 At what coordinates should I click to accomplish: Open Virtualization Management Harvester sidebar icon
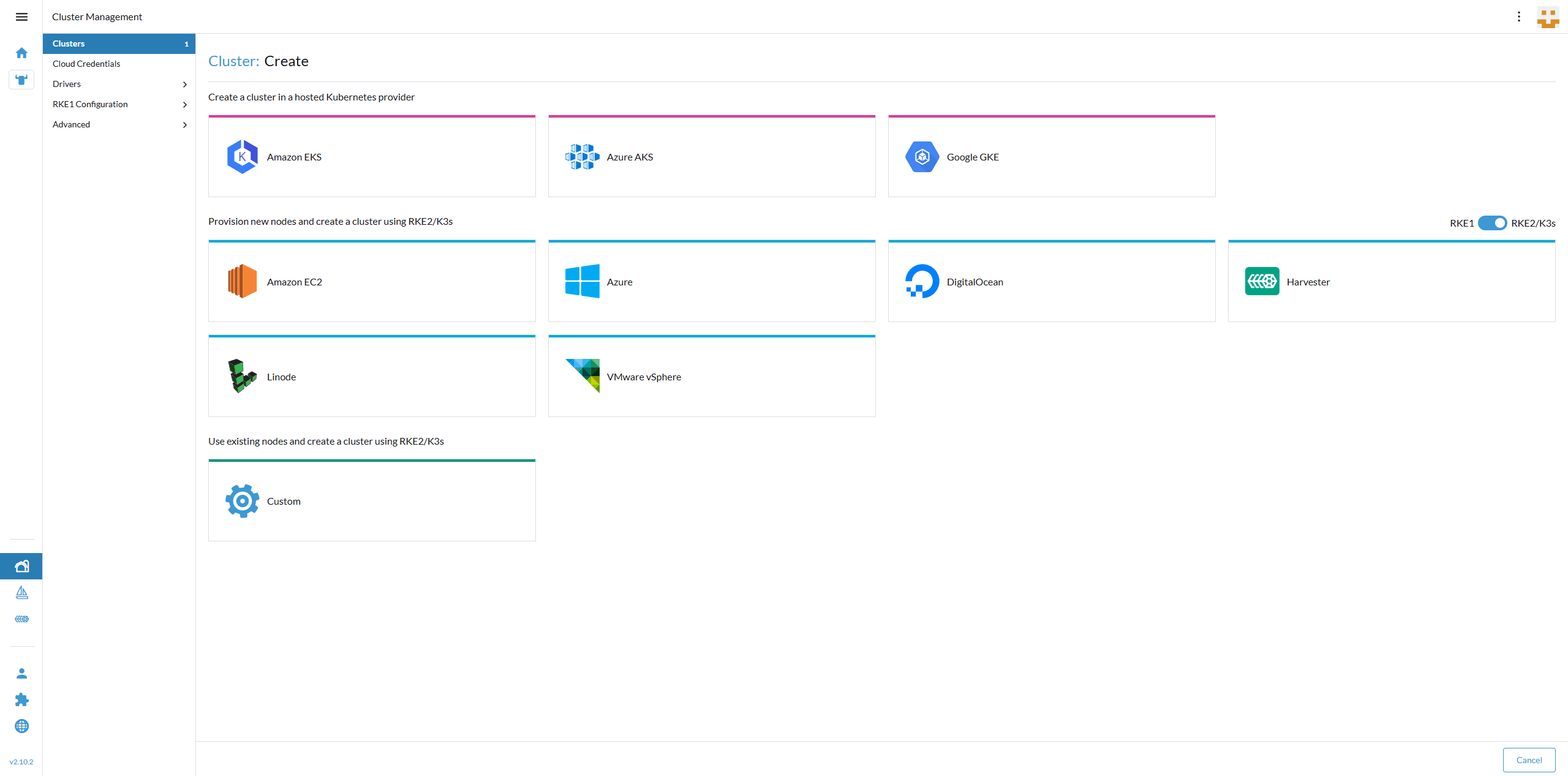pos(21,619)
